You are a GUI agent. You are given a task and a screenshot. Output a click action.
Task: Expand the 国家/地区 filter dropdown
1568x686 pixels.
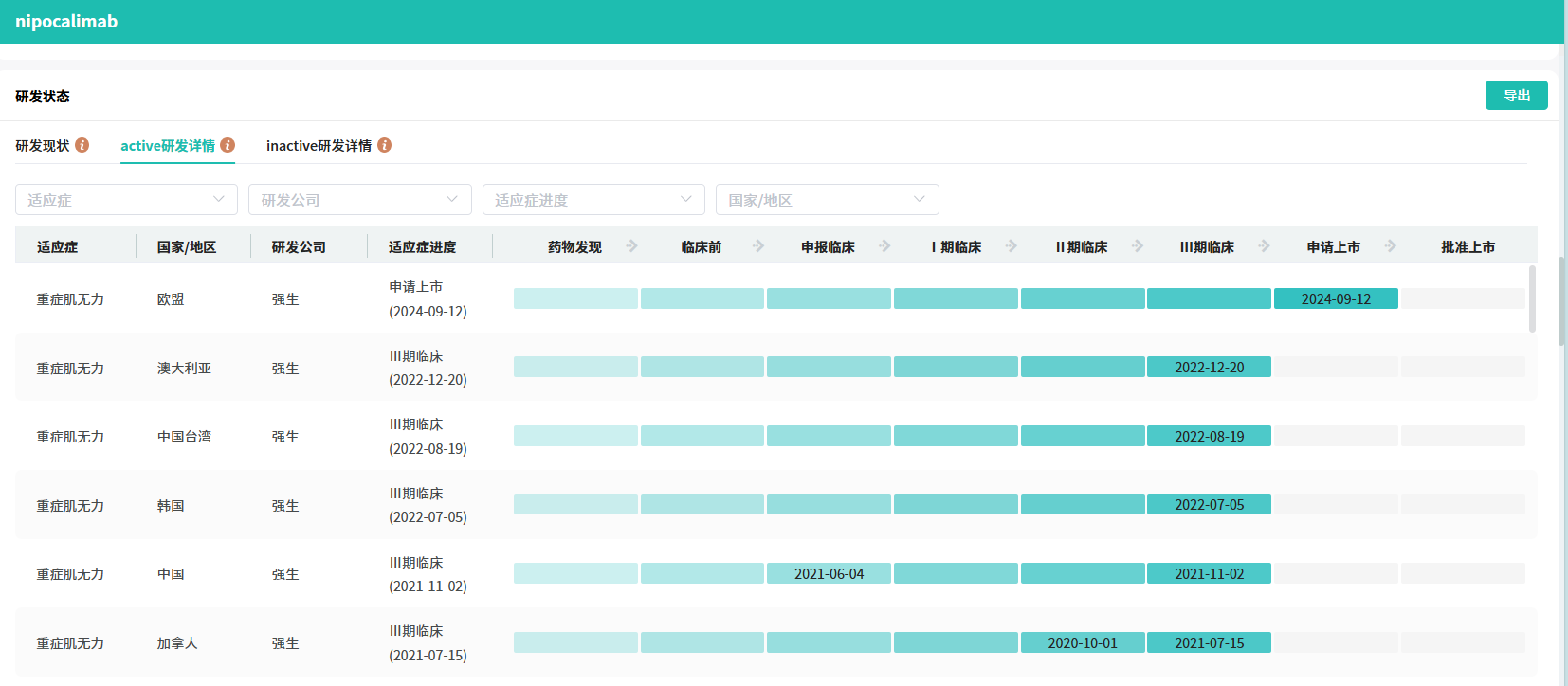pos(827,200)
